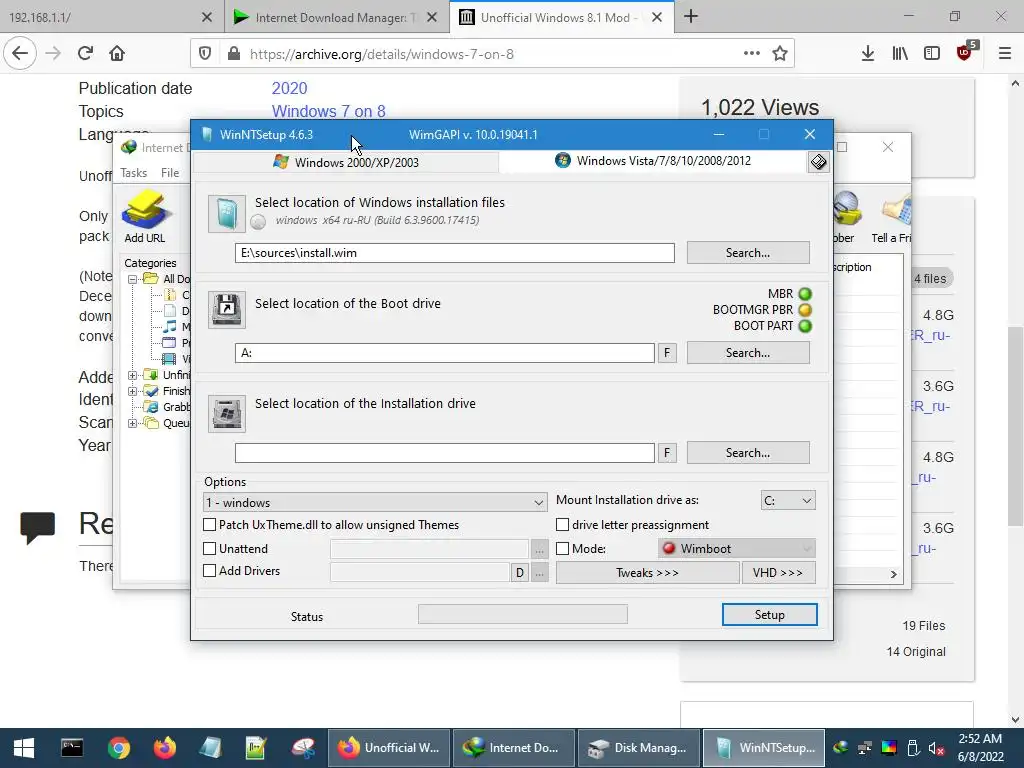
Task: Reload the page in Firefox
Action: coord(85,54)
